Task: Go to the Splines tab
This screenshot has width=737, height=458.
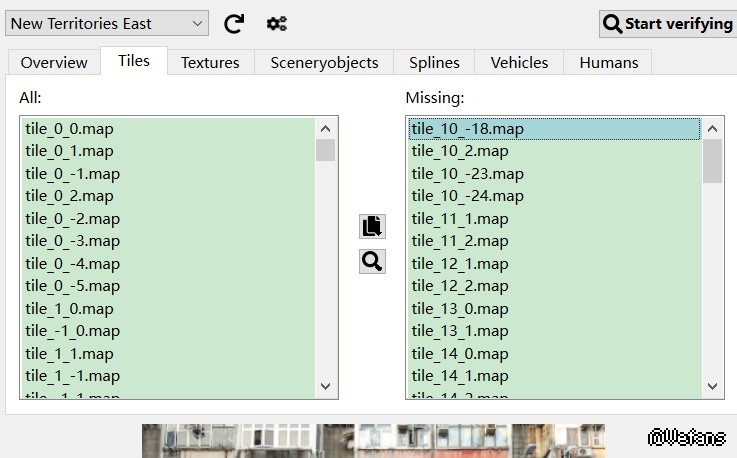Action: pos(434,62)
